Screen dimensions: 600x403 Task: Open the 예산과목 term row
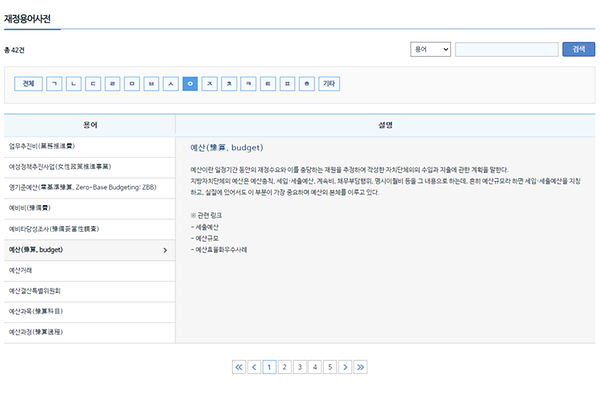(90, 312)
